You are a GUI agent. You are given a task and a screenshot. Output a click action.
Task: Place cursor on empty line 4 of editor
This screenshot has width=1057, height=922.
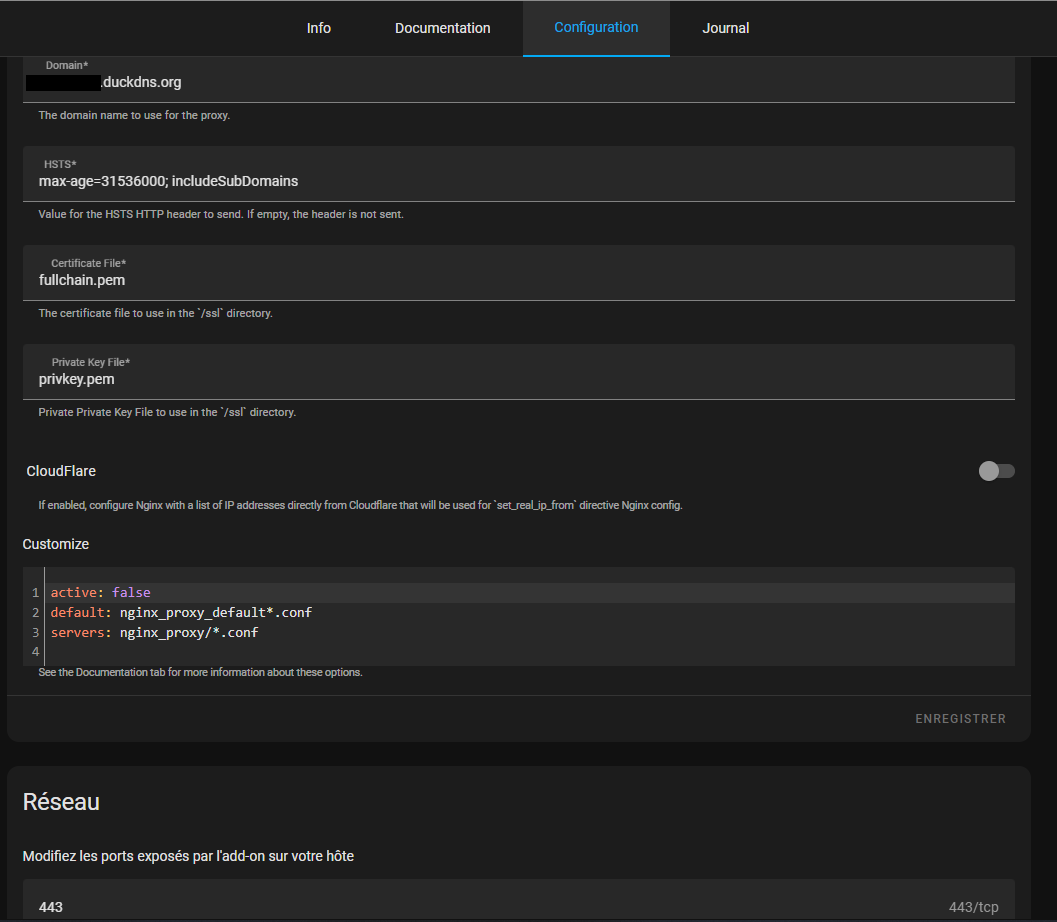pos(300,652)
